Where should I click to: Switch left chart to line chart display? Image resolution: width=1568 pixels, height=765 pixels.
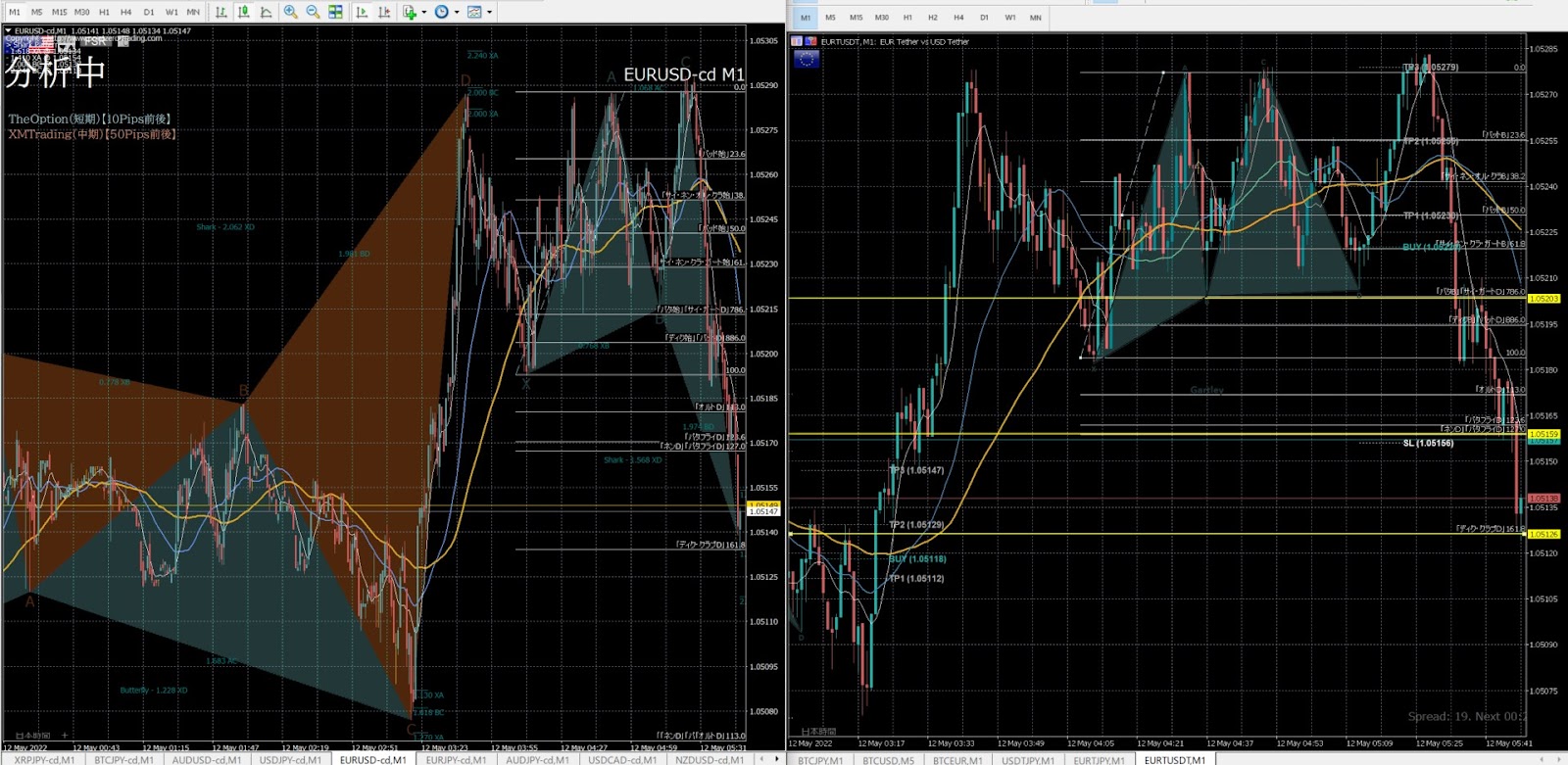(x=266, y=12)
